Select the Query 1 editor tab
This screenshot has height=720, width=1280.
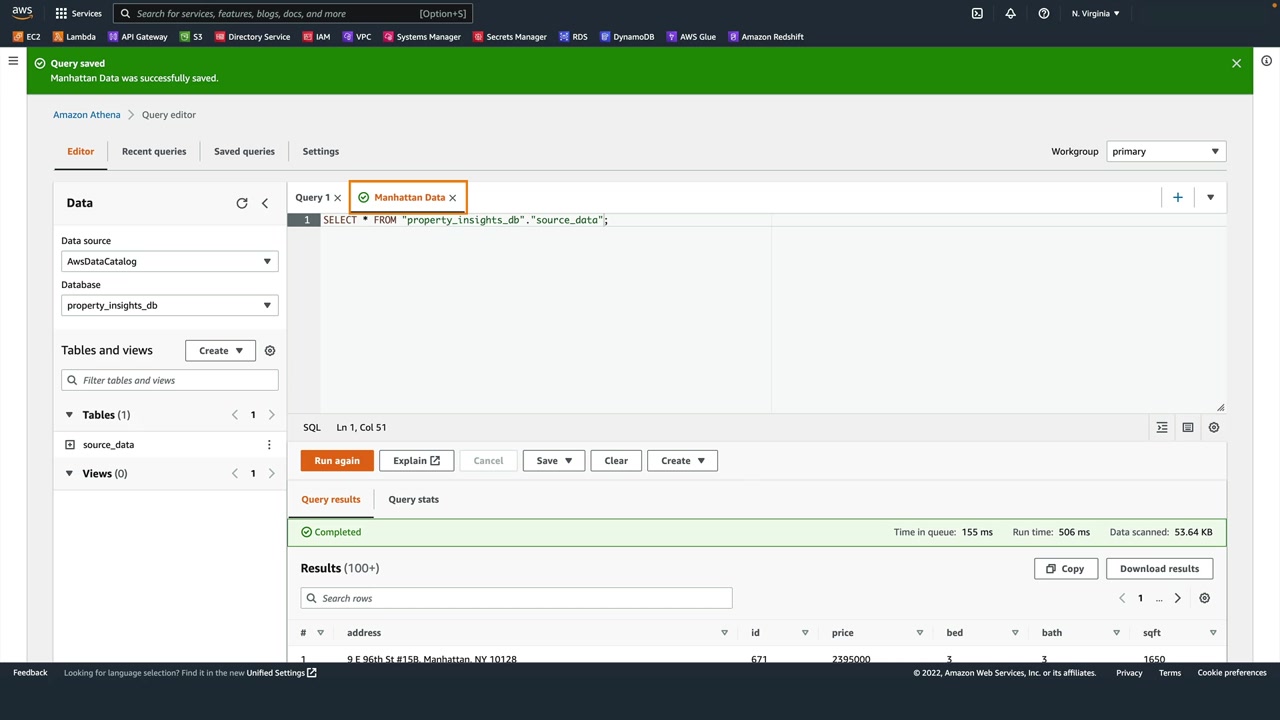point(312,198)
